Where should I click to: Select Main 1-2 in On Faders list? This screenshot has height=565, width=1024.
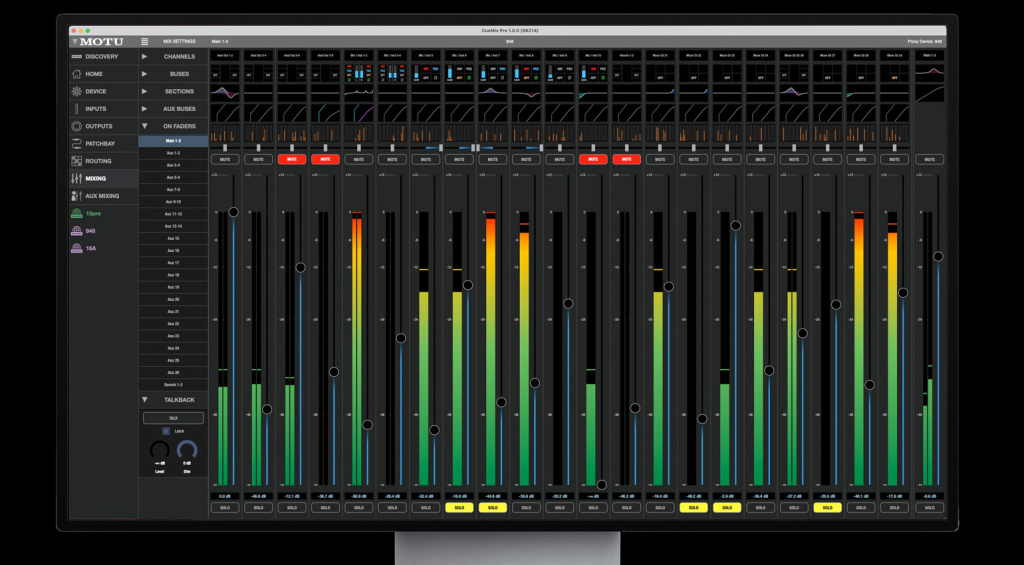(173, 141)
